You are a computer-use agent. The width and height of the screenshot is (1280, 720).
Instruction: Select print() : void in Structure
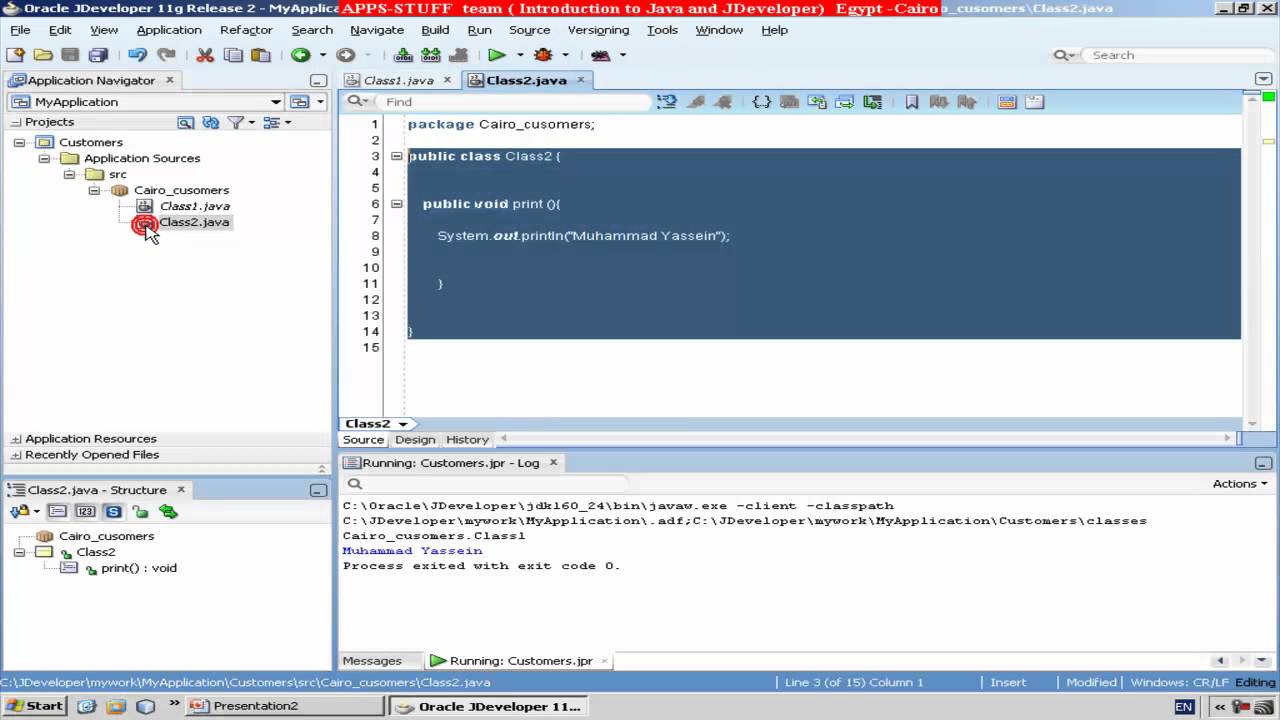138,568
